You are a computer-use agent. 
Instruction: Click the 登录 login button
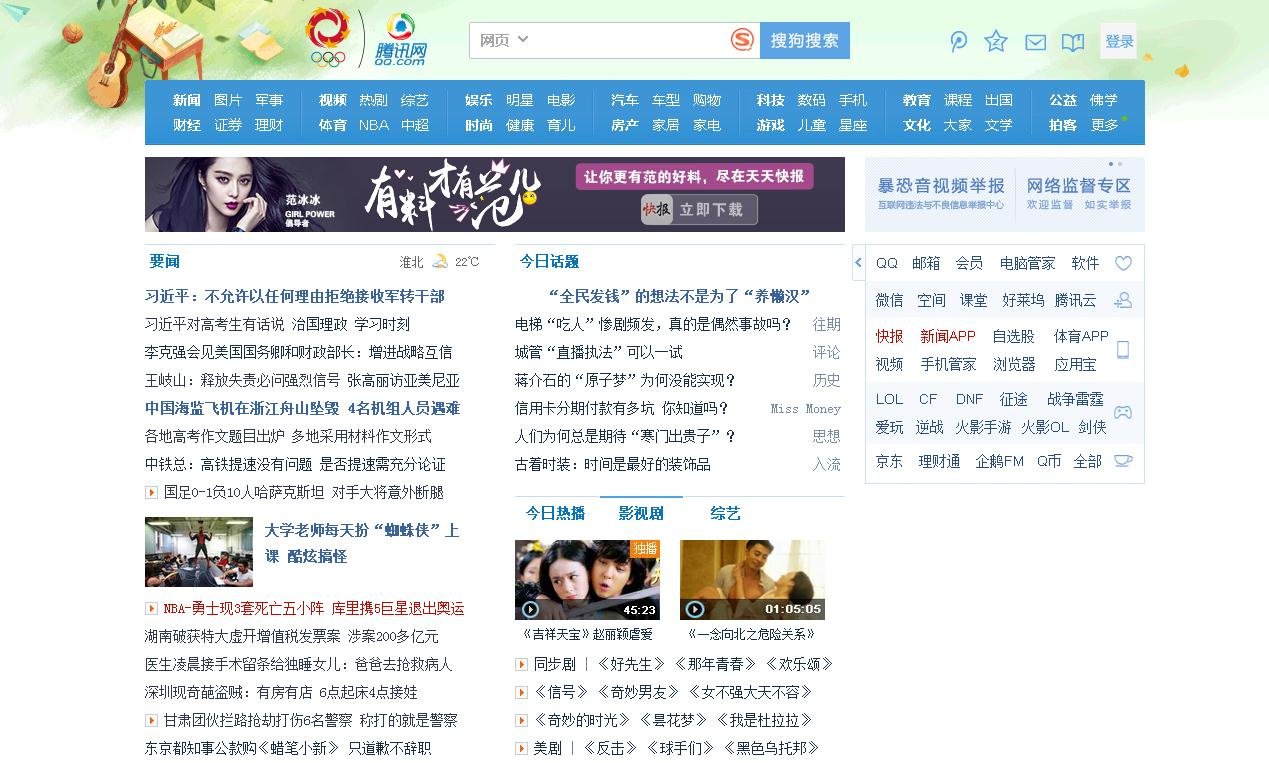click(1119, 41)
